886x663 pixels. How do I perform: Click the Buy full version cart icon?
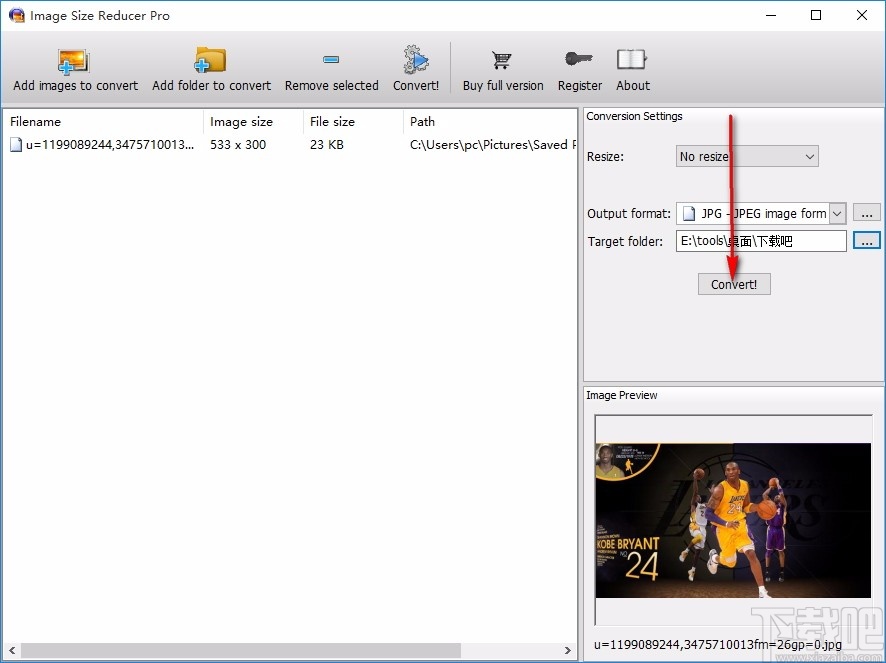[x=502, y=60]
